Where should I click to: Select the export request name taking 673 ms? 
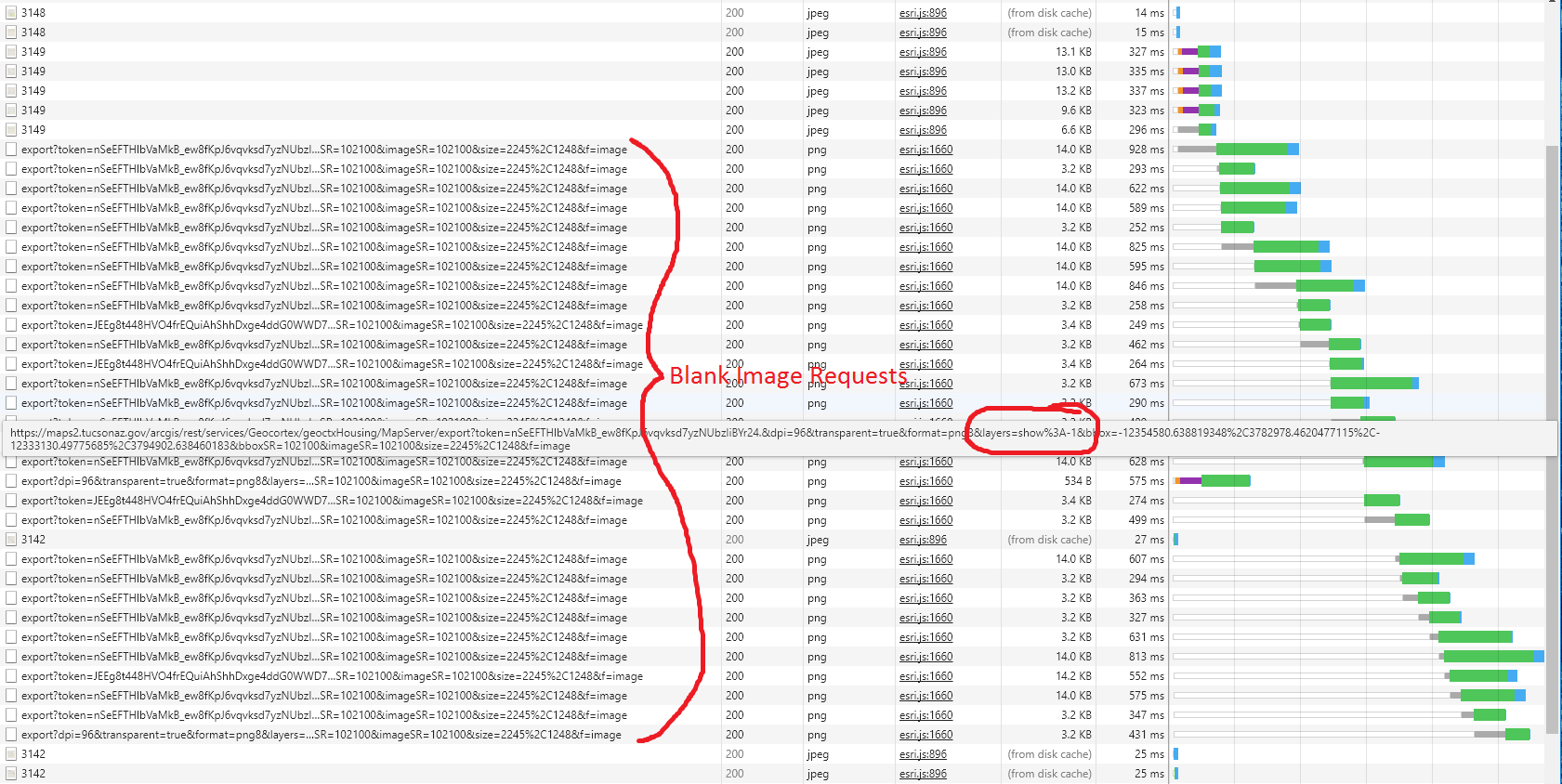324,384
